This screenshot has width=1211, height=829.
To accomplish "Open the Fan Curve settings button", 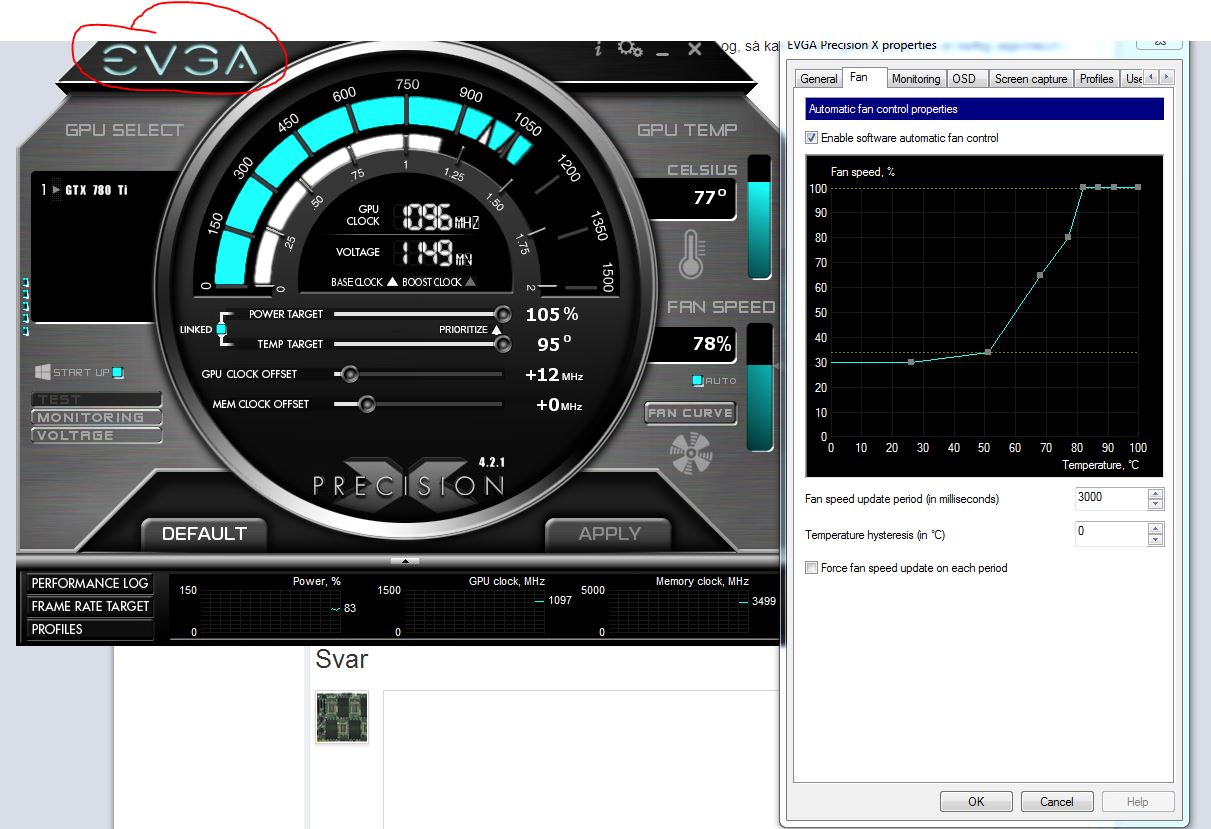I will (690, 413).
